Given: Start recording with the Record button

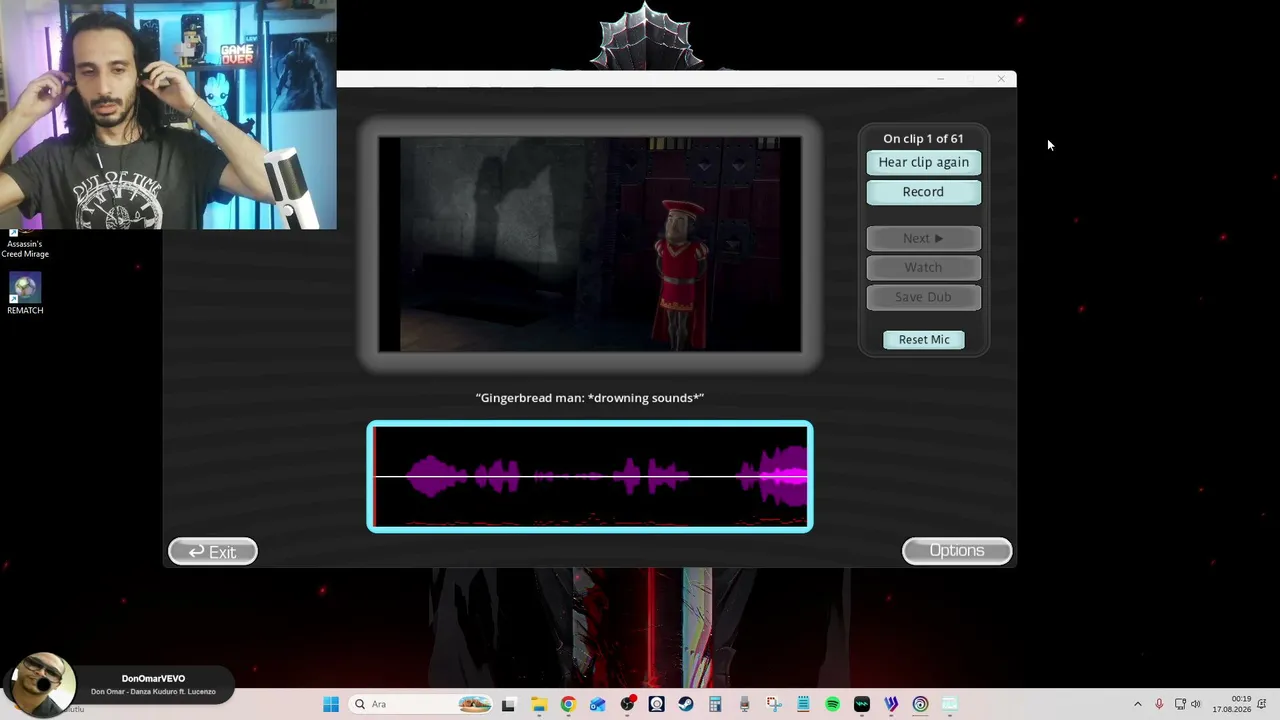Looking at the screenshot, I should (x=923, y=192).
